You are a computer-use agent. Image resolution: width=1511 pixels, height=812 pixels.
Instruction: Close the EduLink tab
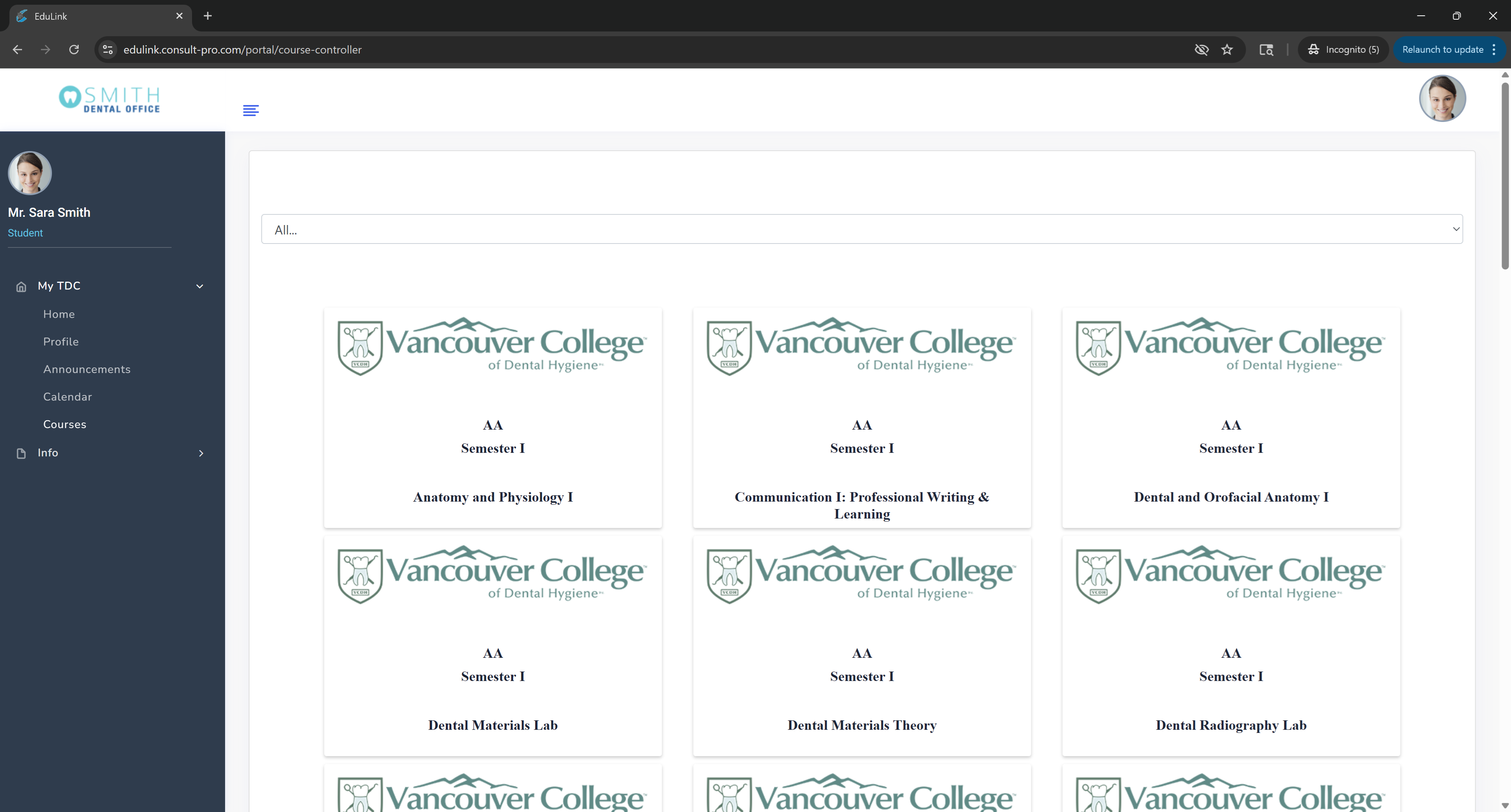click(179, 16)
